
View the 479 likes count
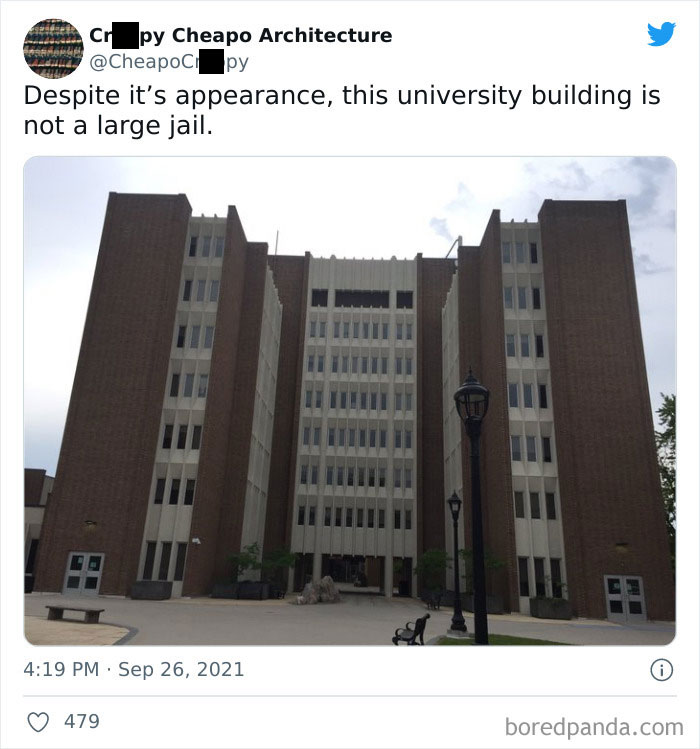pyautogui.click(x=82, y=721)
